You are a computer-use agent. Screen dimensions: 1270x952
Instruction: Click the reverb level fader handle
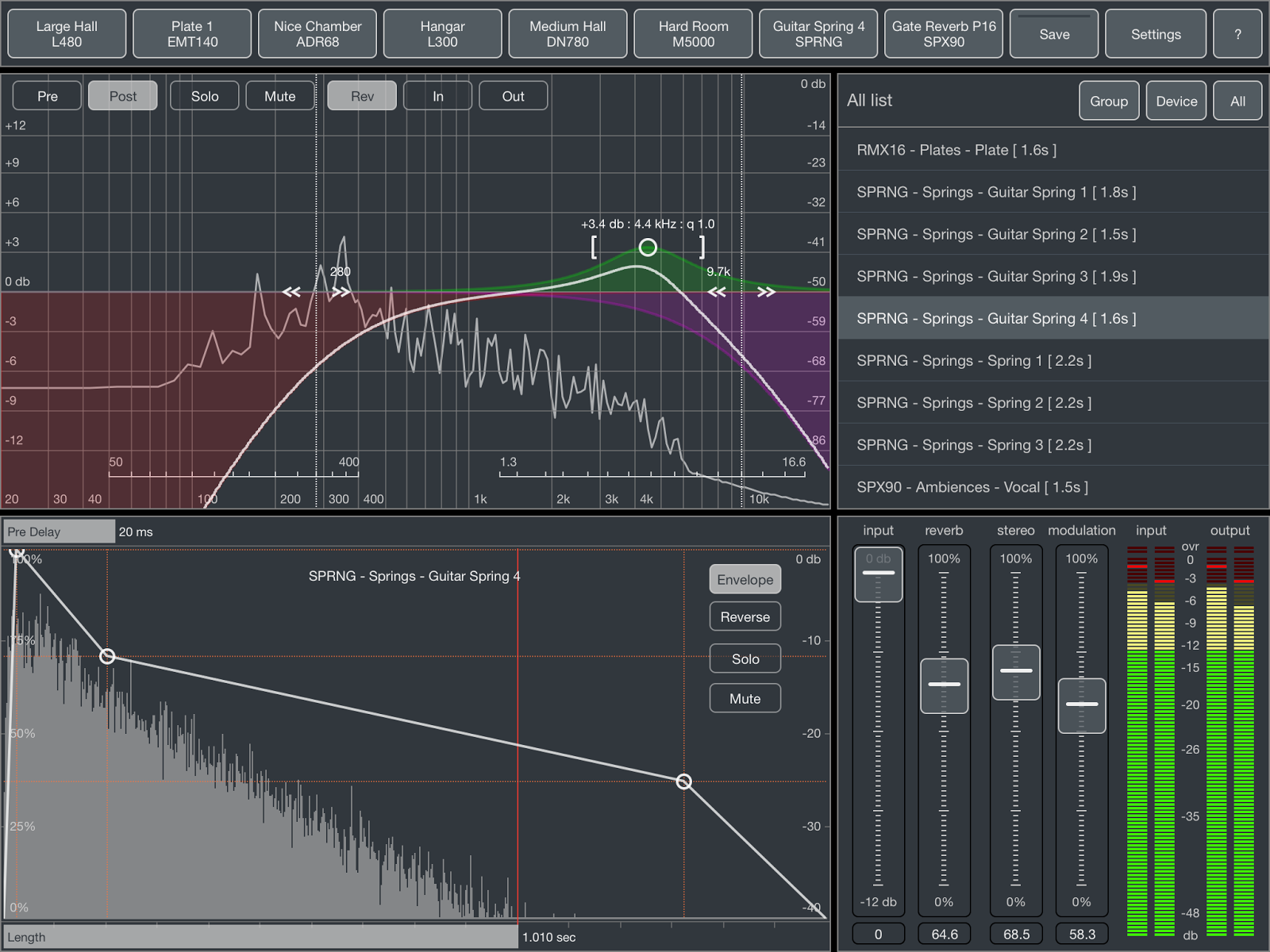click(x=944, y=685)
